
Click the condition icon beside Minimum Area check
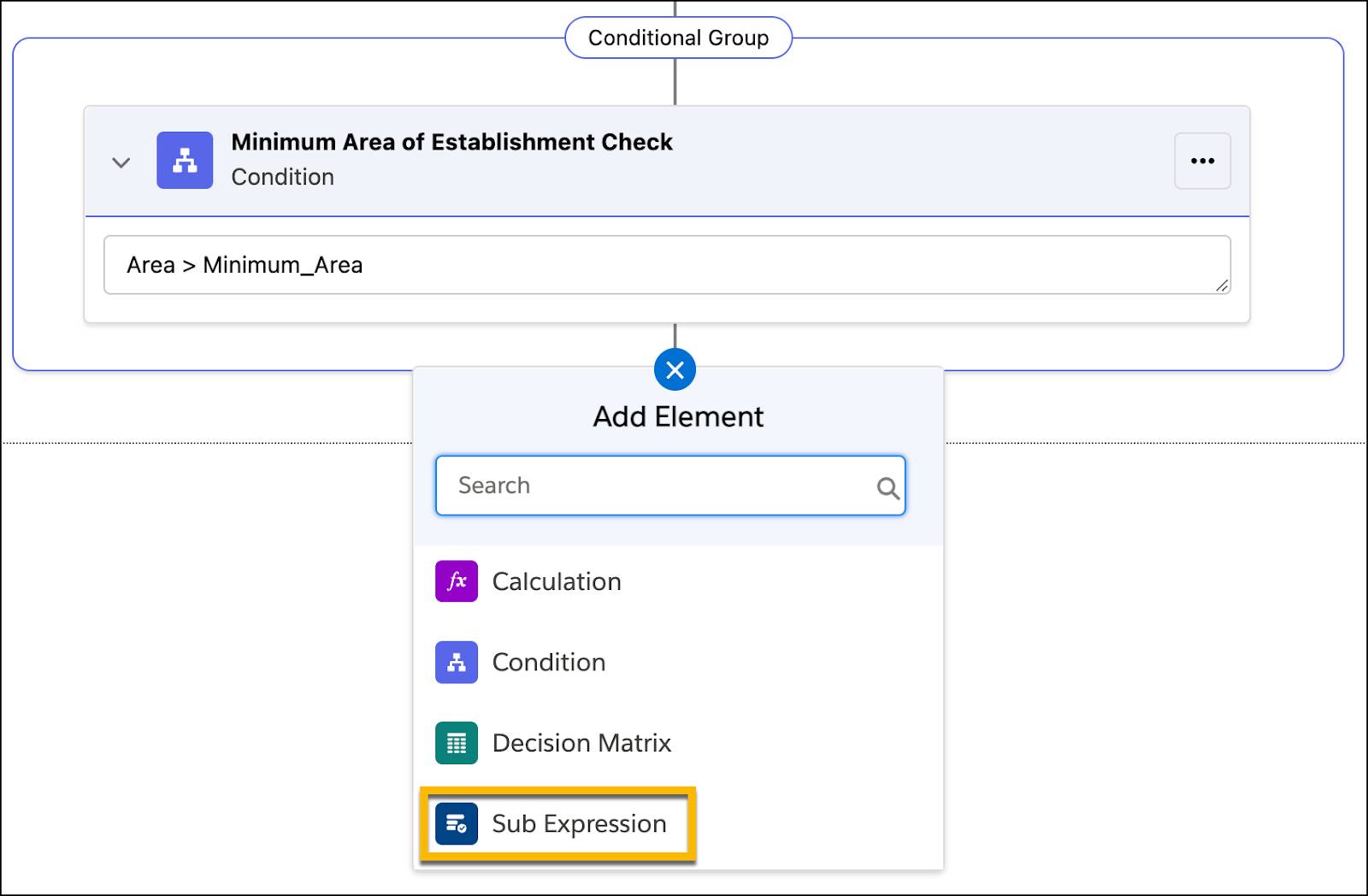point(184,160)
